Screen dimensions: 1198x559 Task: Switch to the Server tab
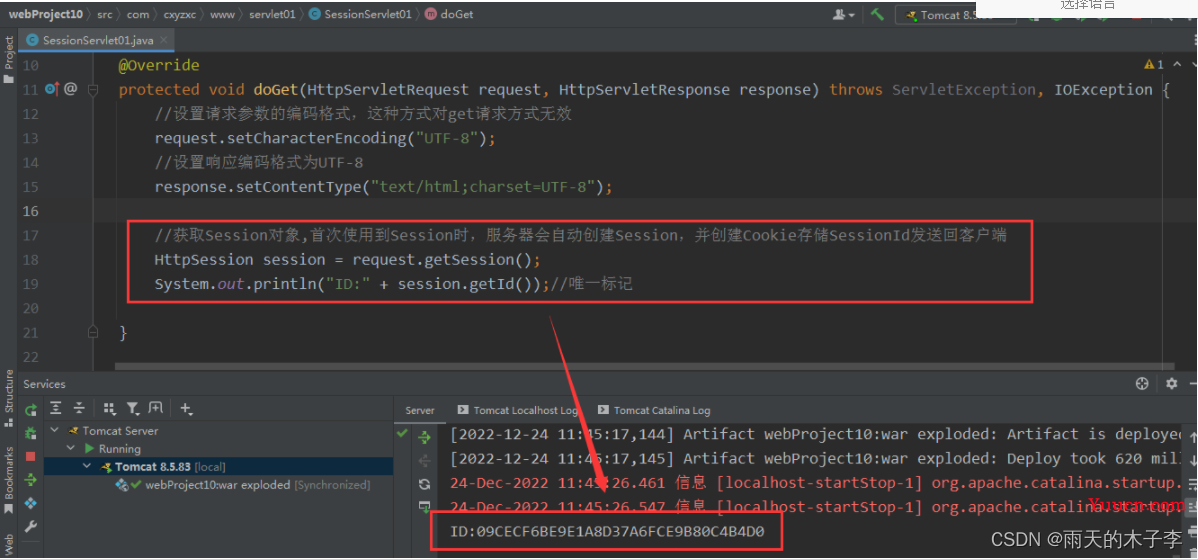[x=419, y=410]
